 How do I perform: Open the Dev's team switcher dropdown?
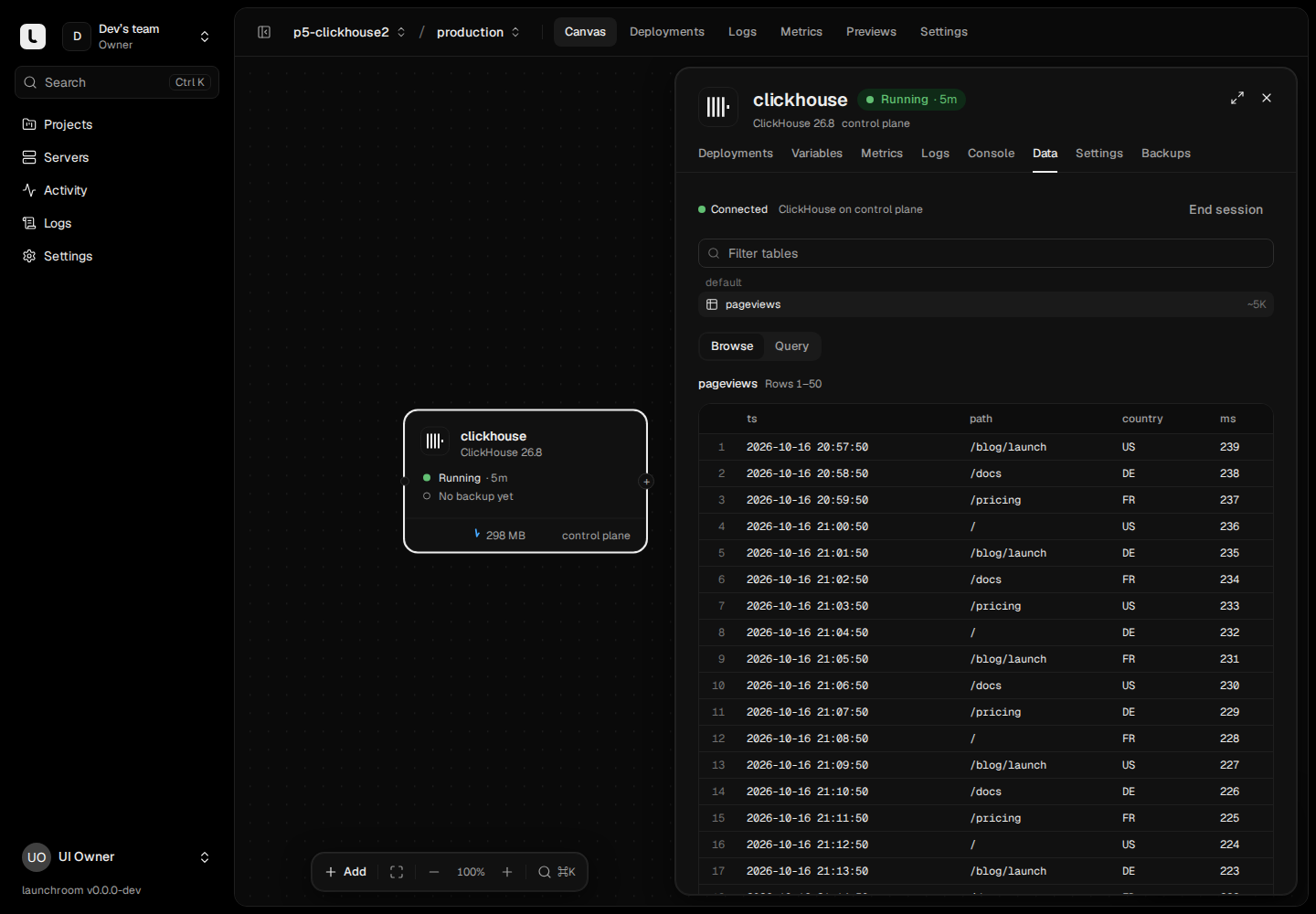click(x=138, y=37)
